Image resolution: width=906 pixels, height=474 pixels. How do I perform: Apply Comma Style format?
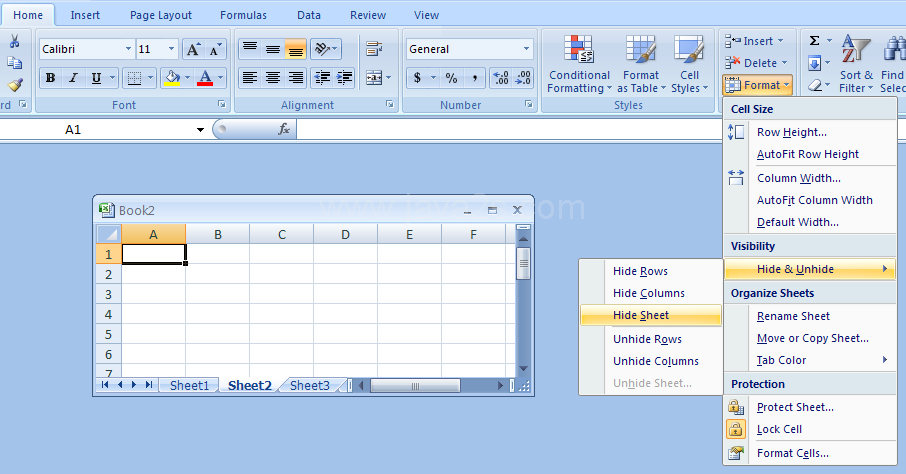474,77
